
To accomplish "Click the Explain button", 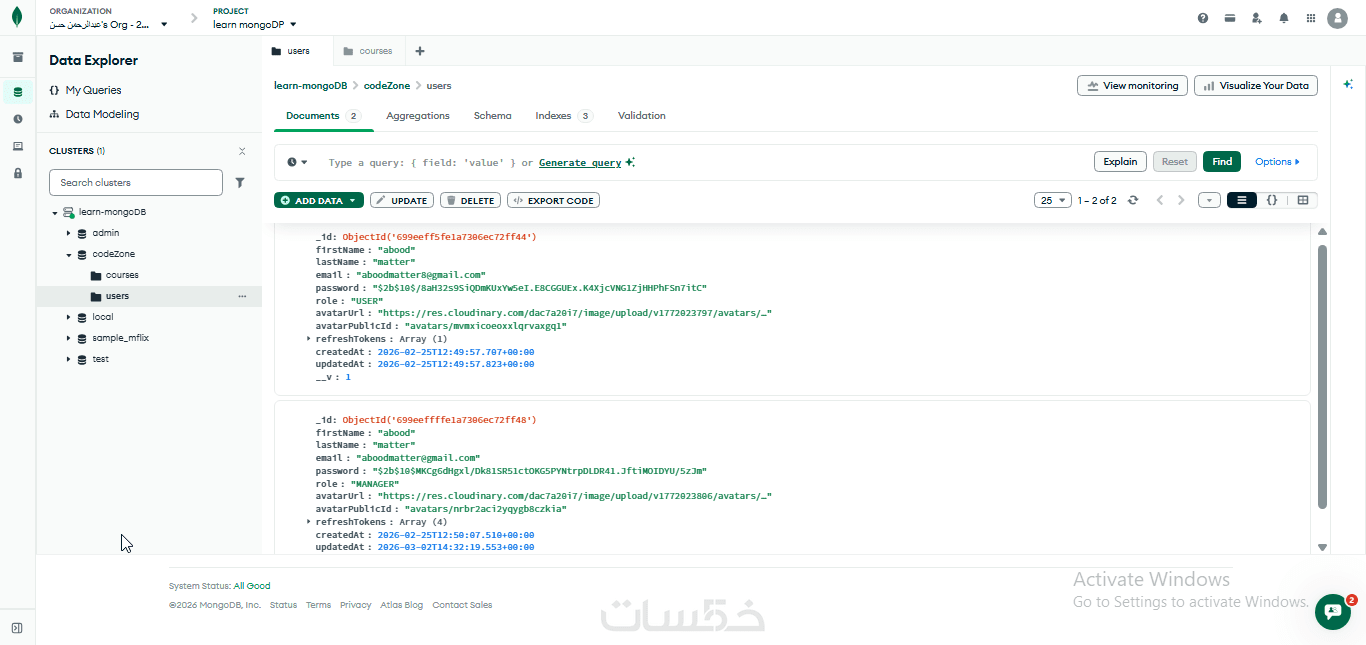I will [1120, 161].
